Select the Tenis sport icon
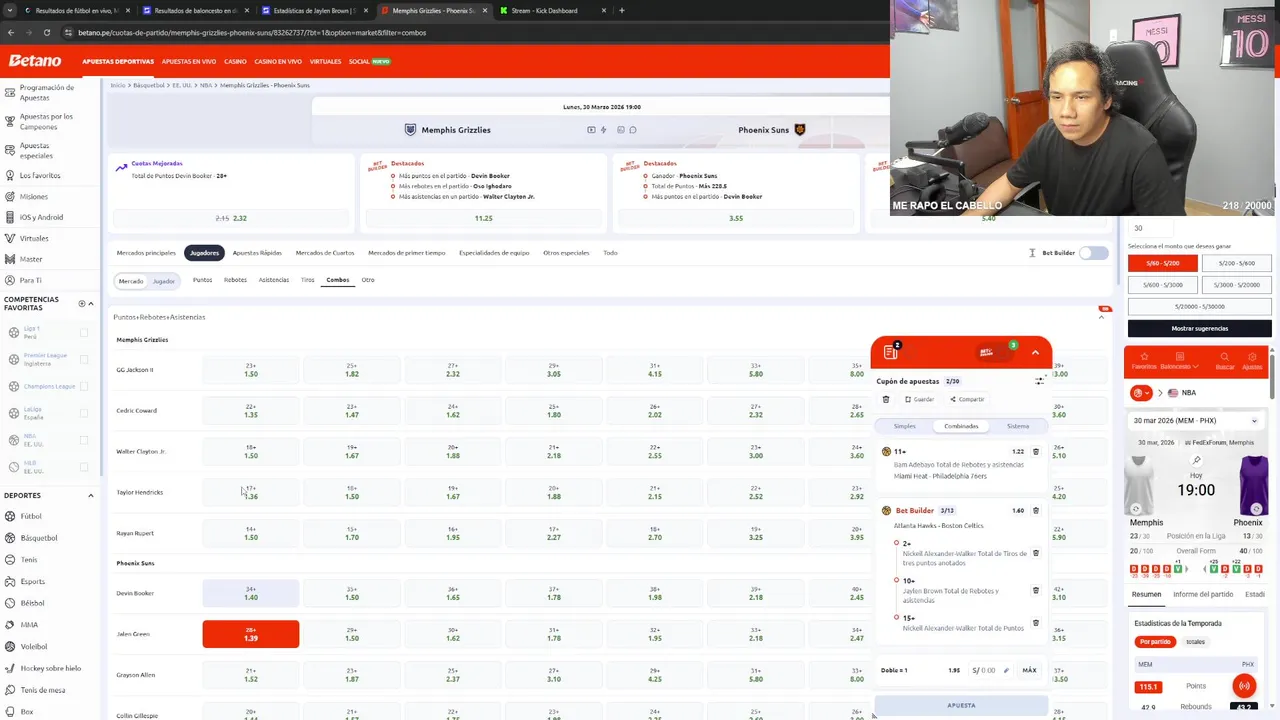1280x720 pixels. coord(10,560)
